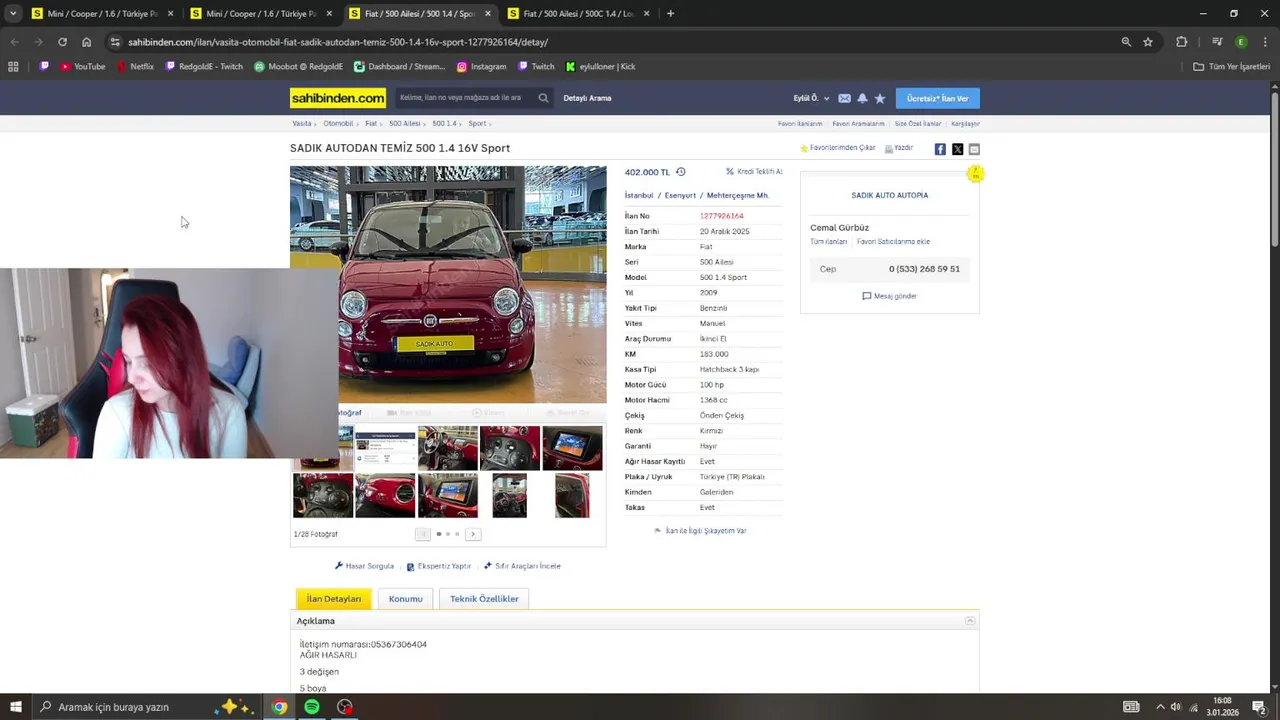The height and width of the screenshot is (720, 1280).
Task: Open the tab search dropdown arrow
Action: (x=13, y=14)
